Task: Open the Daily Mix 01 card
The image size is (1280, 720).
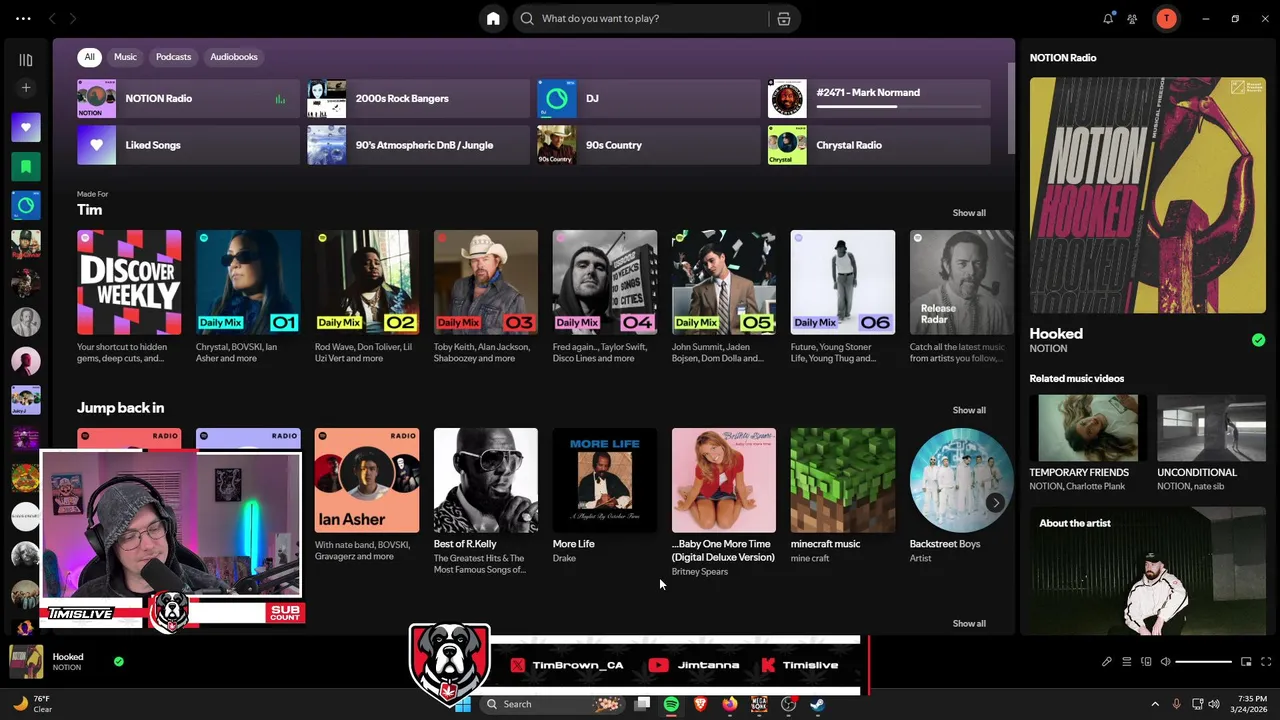Action: [x=248, y=297]
